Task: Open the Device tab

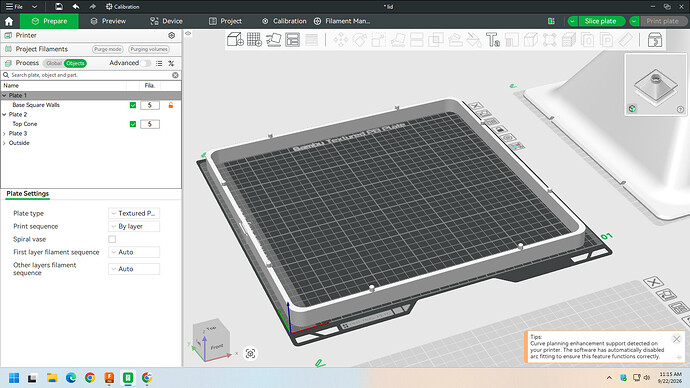Action: click(166, 21)
